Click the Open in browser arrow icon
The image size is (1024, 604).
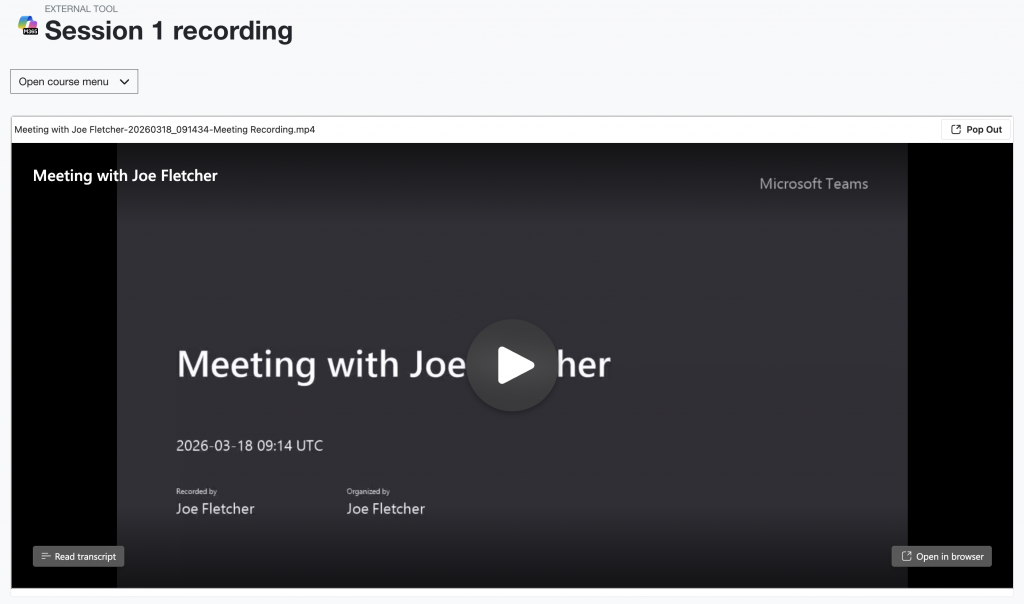point(906,556)
